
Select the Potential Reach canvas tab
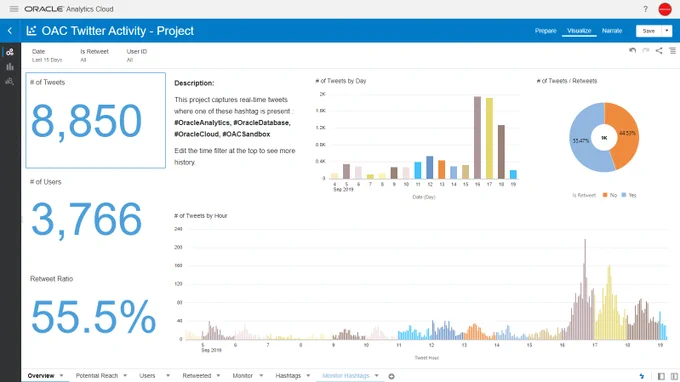(x=97, y=375)
